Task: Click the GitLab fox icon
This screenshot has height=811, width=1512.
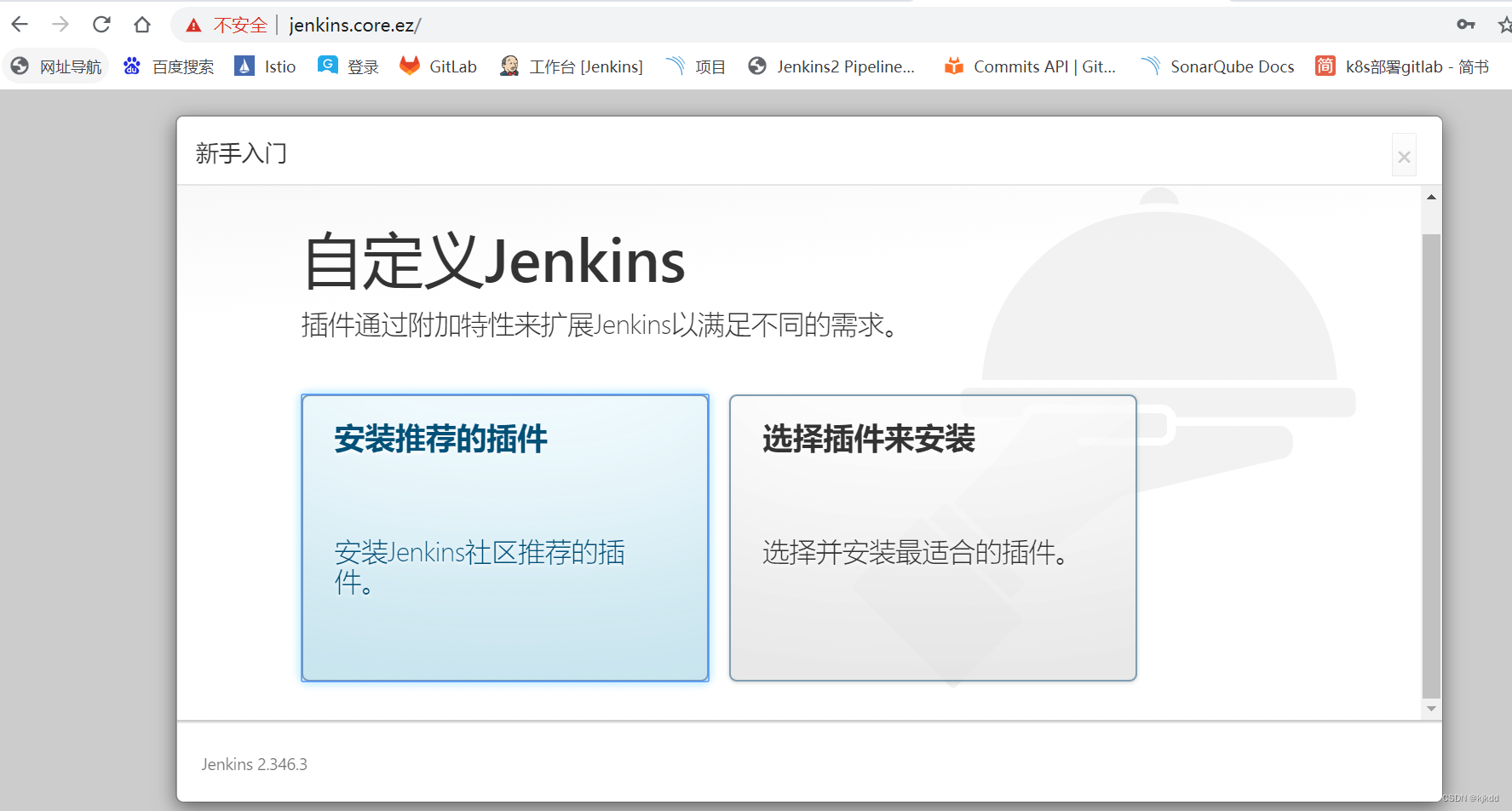Action: coord(410,66)
